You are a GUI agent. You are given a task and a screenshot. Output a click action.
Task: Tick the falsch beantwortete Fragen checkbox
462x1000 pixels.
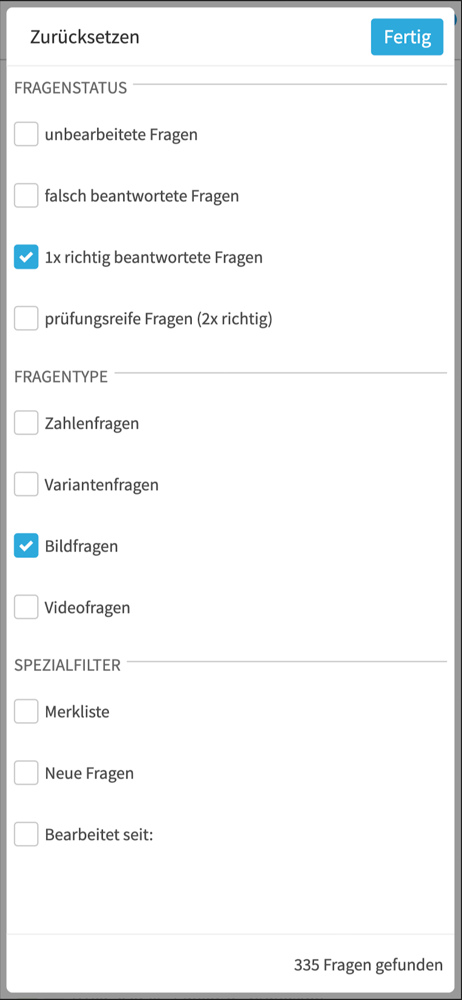point(26,196)
